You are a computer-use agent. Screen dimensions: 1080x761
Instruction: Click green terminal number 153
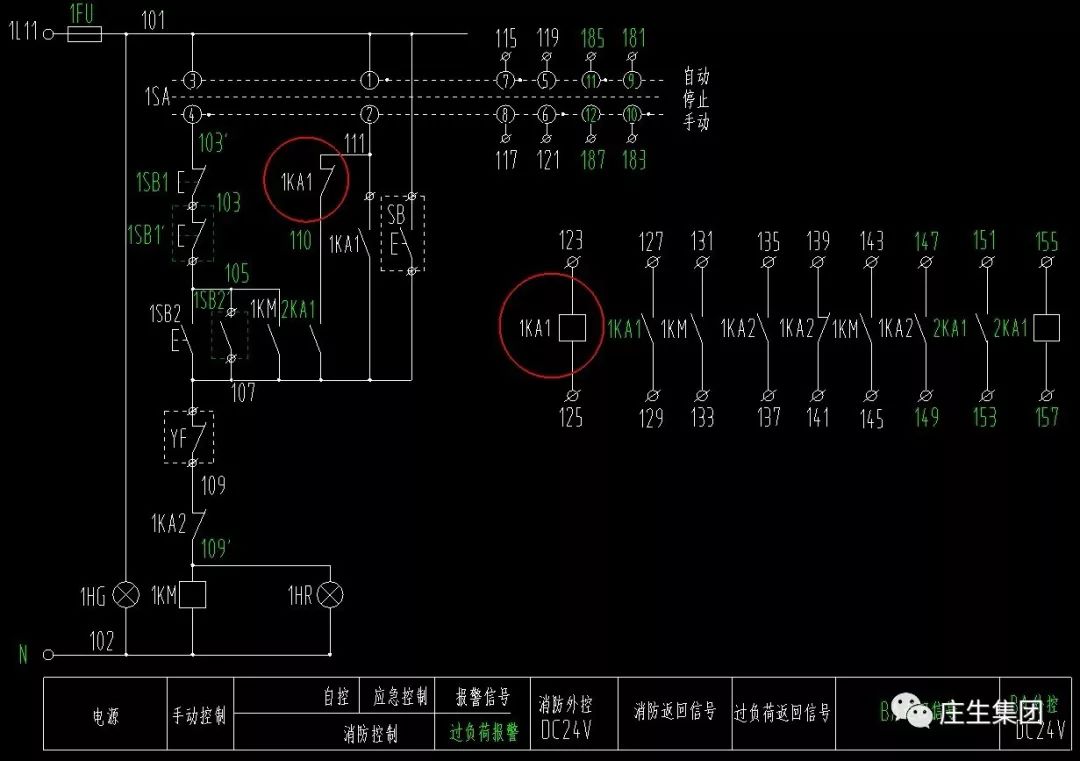coord(985,417)
